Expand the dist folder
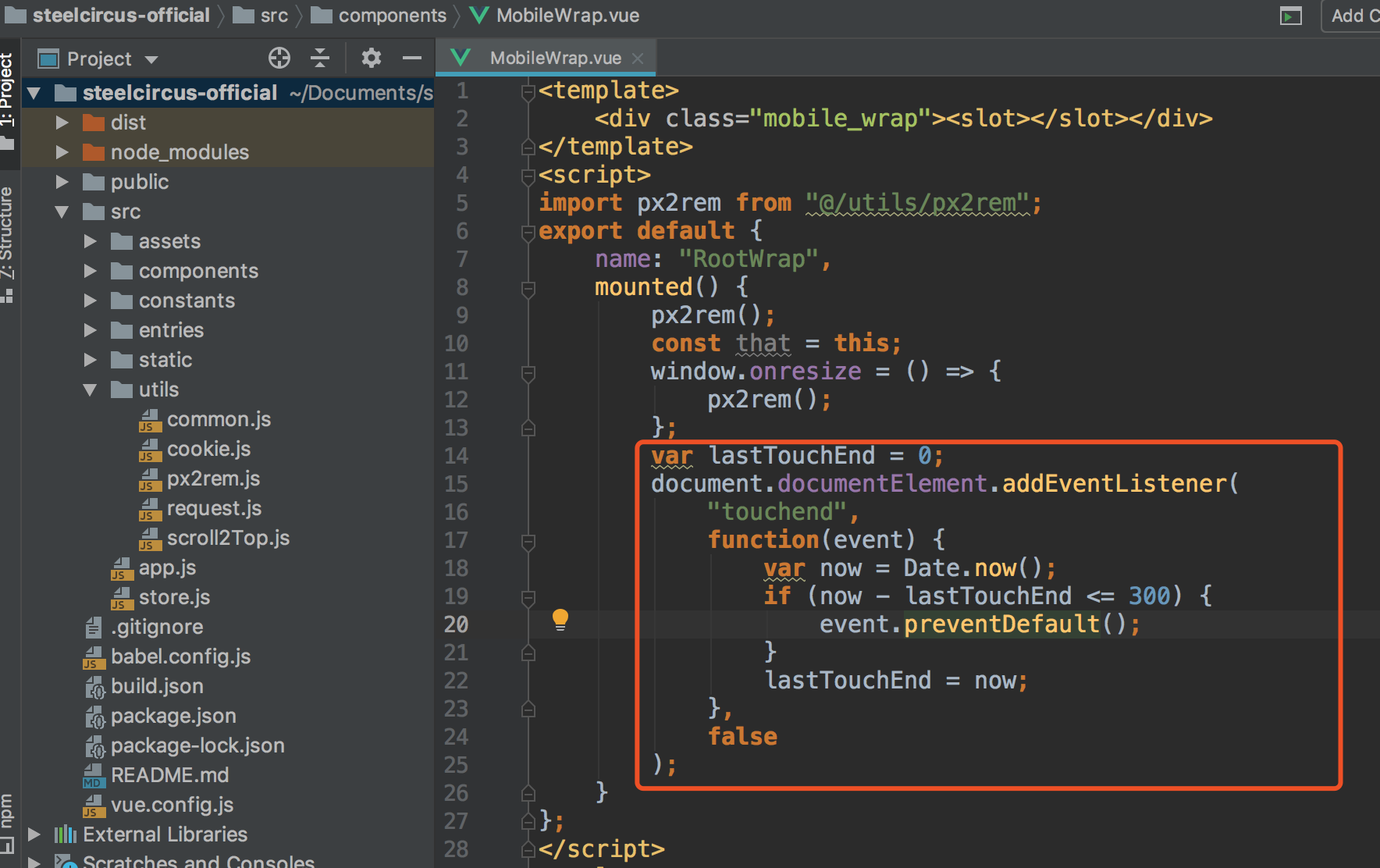Screen dimensions: 1380x868 tap(62, 123)
